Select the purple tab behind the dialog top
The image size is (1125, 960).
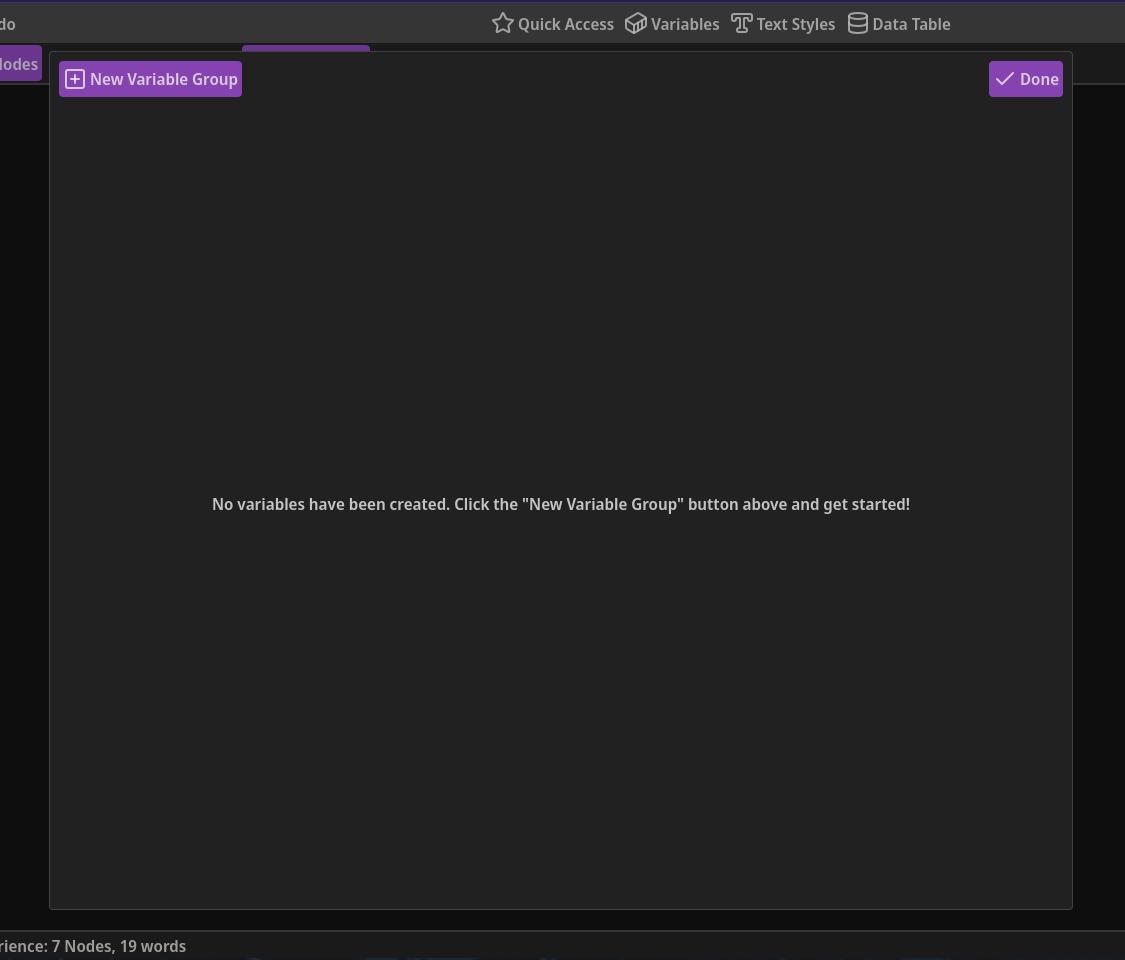pos(305,48)
